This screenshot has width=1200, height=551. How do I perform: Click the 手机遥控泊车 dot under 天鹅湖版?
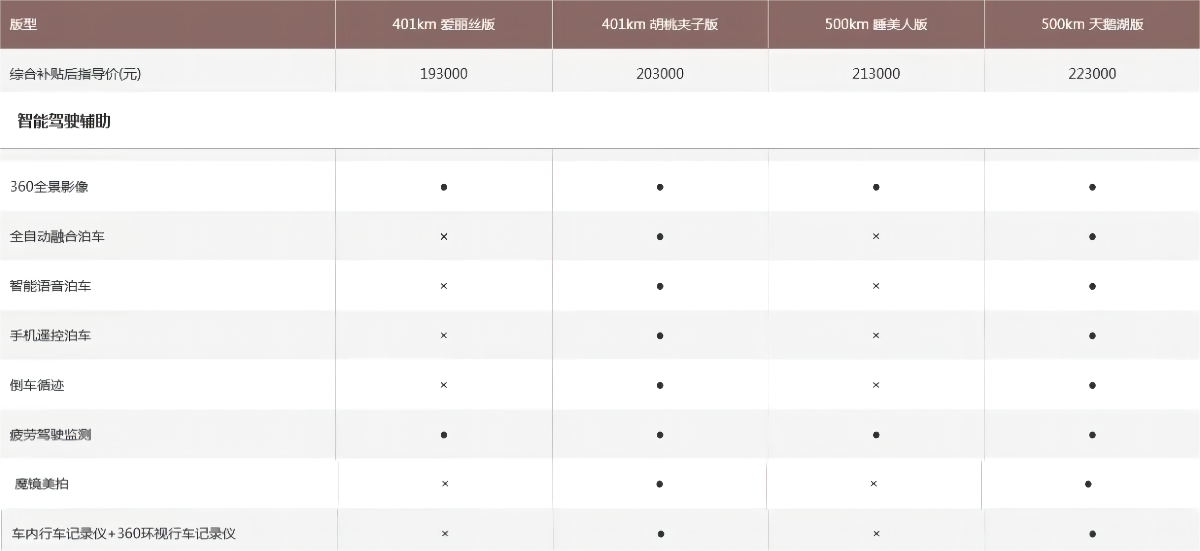(x=1092, y=336)
